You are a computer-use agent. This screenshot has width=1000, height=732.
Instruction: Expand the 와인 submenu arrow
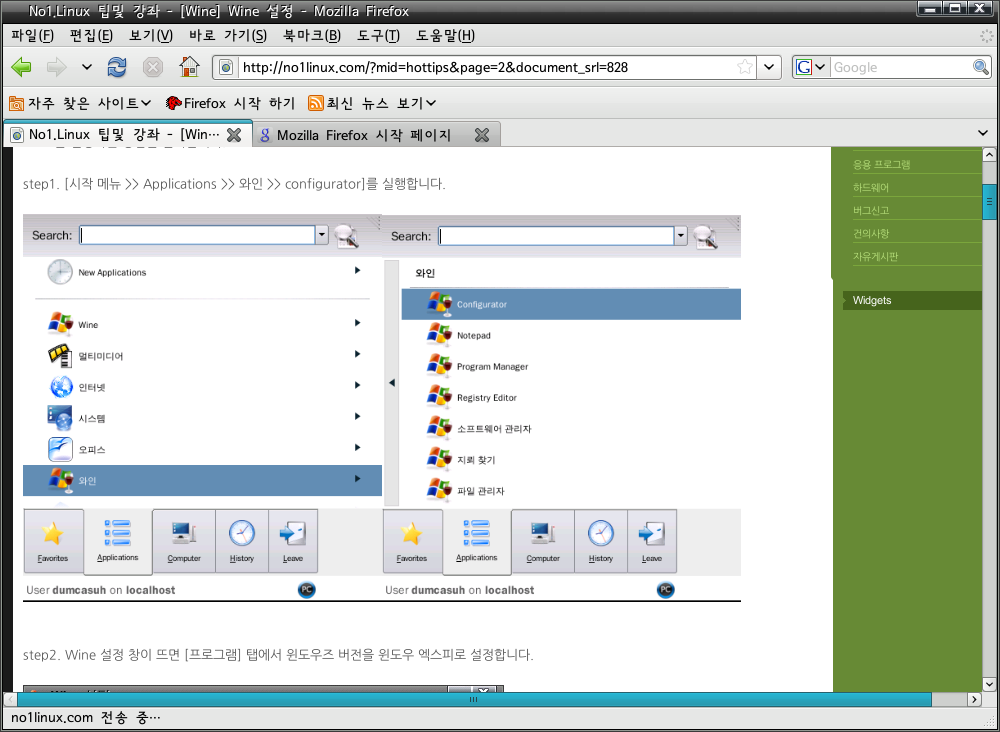click(x=358, y=479)
